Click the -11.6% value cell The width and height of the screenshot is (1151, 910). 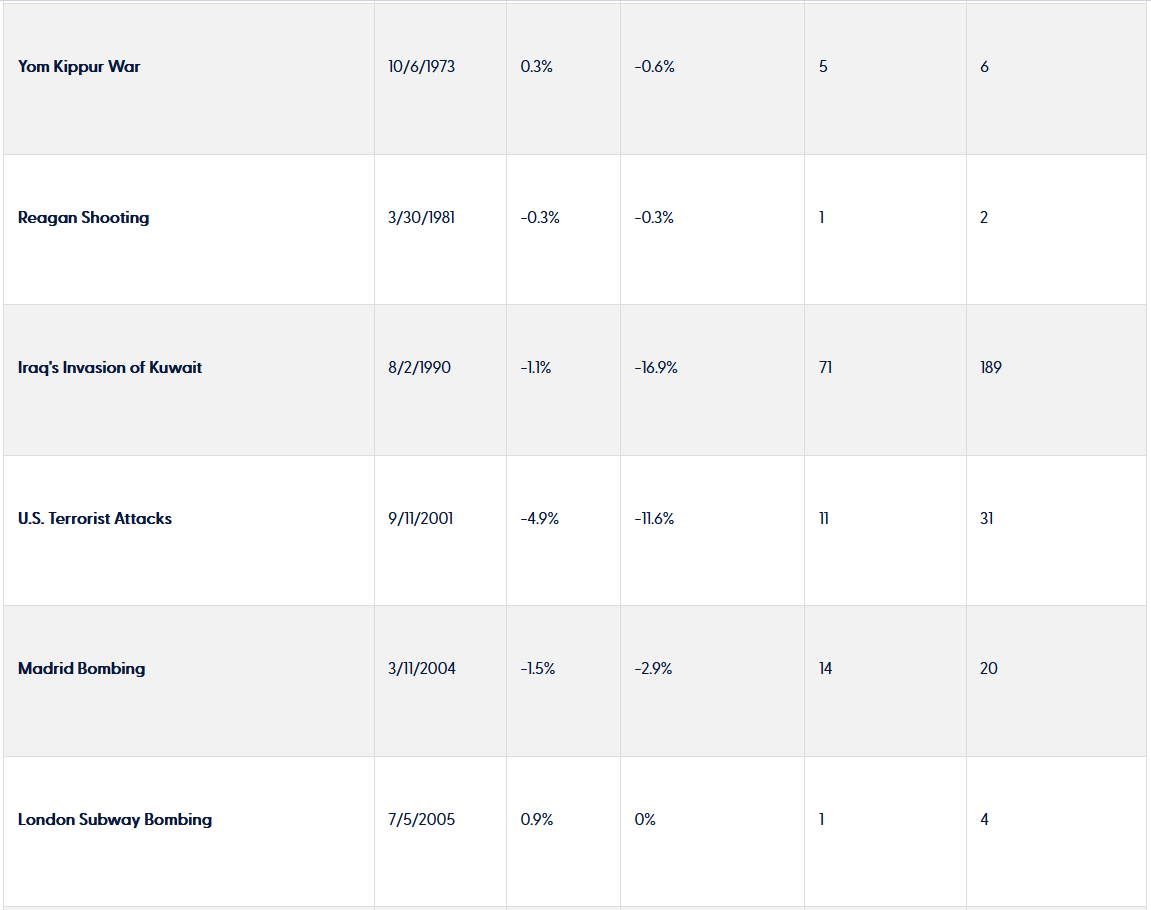654,519
